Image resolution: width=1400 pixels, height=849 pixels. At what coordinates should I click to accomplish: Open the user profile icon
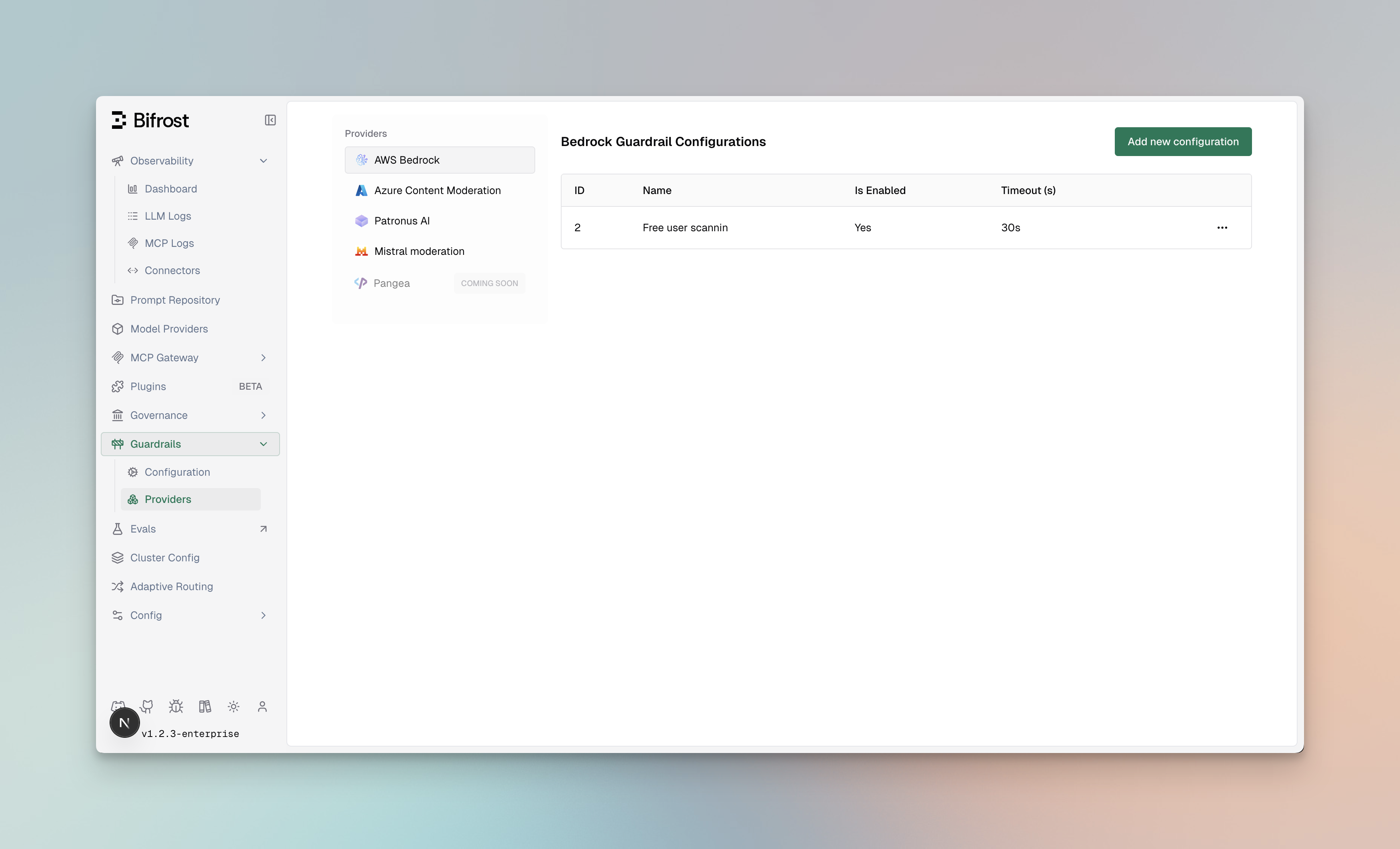point(262,706)
